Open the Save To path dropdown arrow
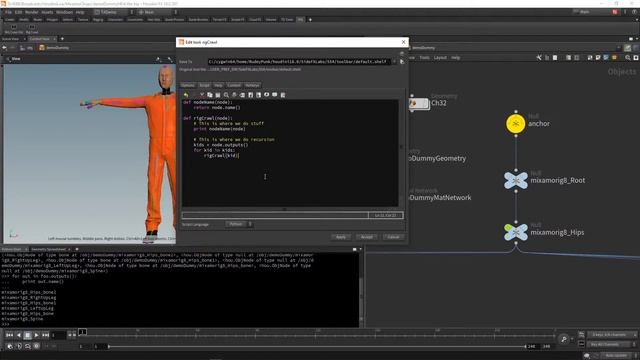640x360 pixels. [x=394, y=62]
